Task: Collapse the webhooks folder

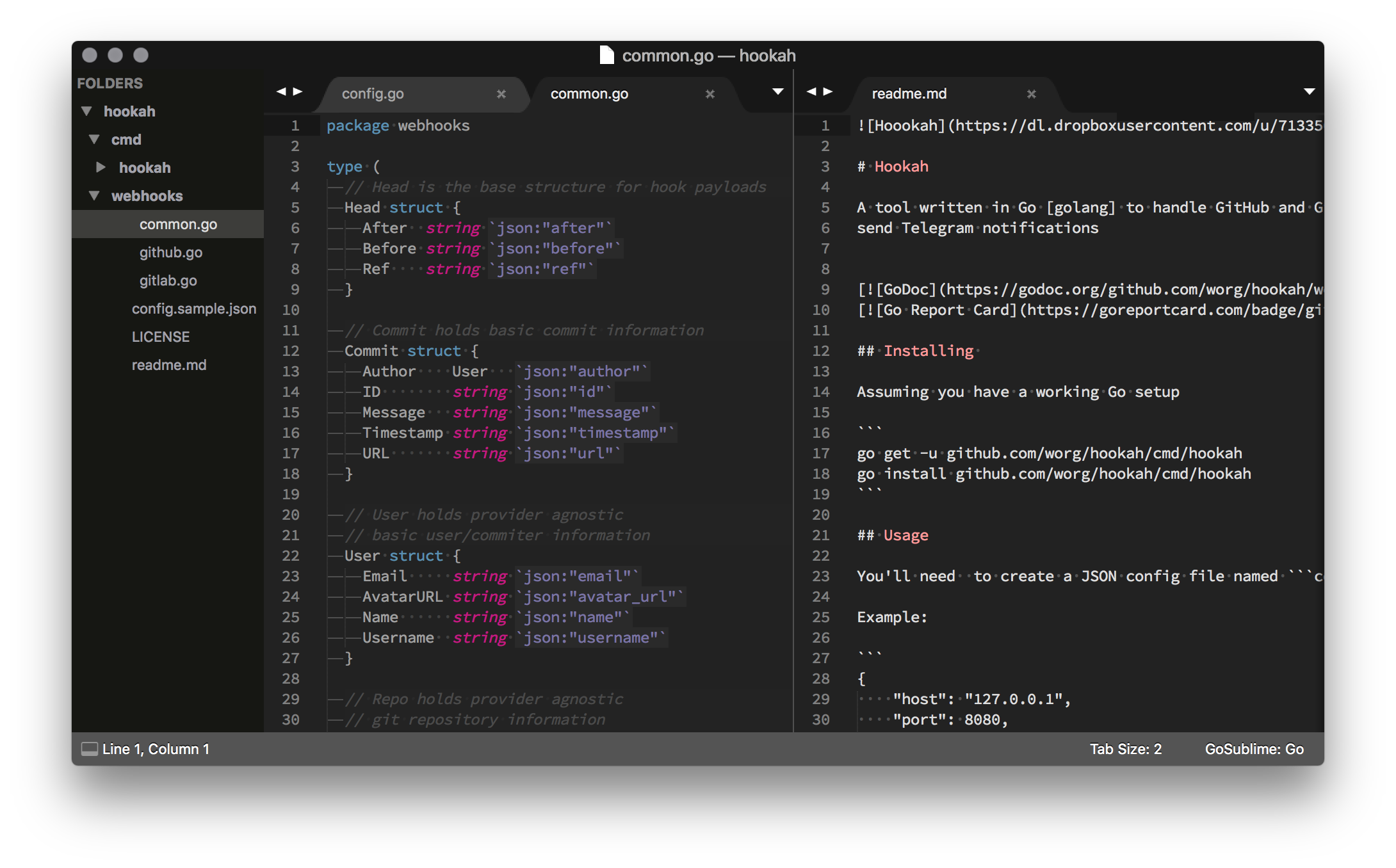Action: point(94,196)
